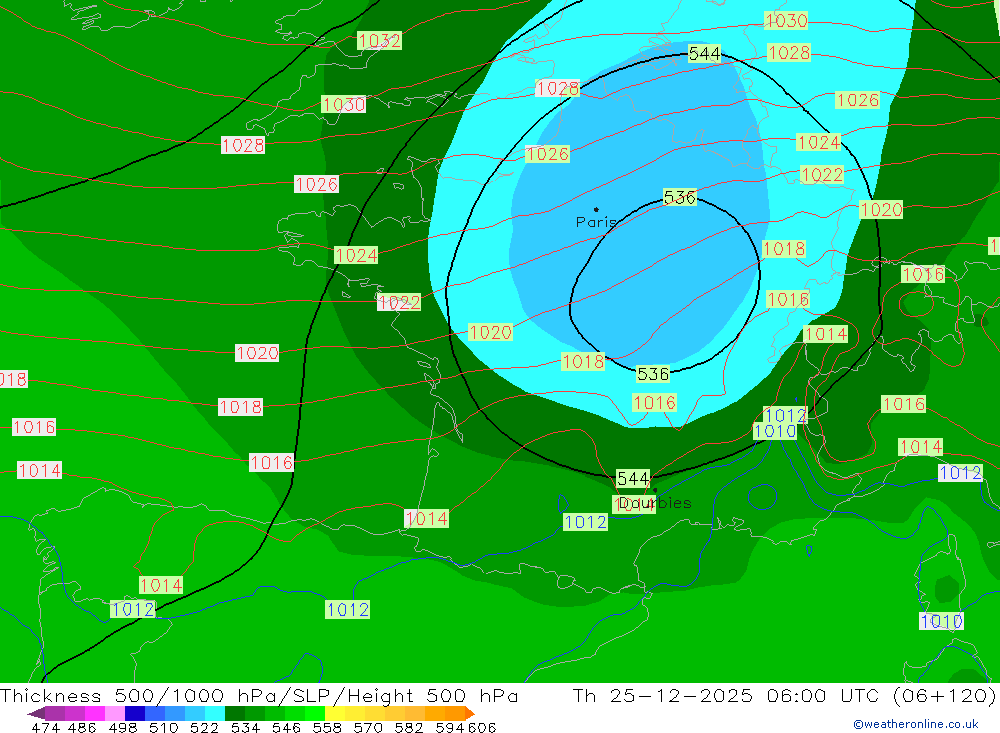1000x733 pixels.
Task: Click the 1030 label above the top-right 1028
Action: 786,20
